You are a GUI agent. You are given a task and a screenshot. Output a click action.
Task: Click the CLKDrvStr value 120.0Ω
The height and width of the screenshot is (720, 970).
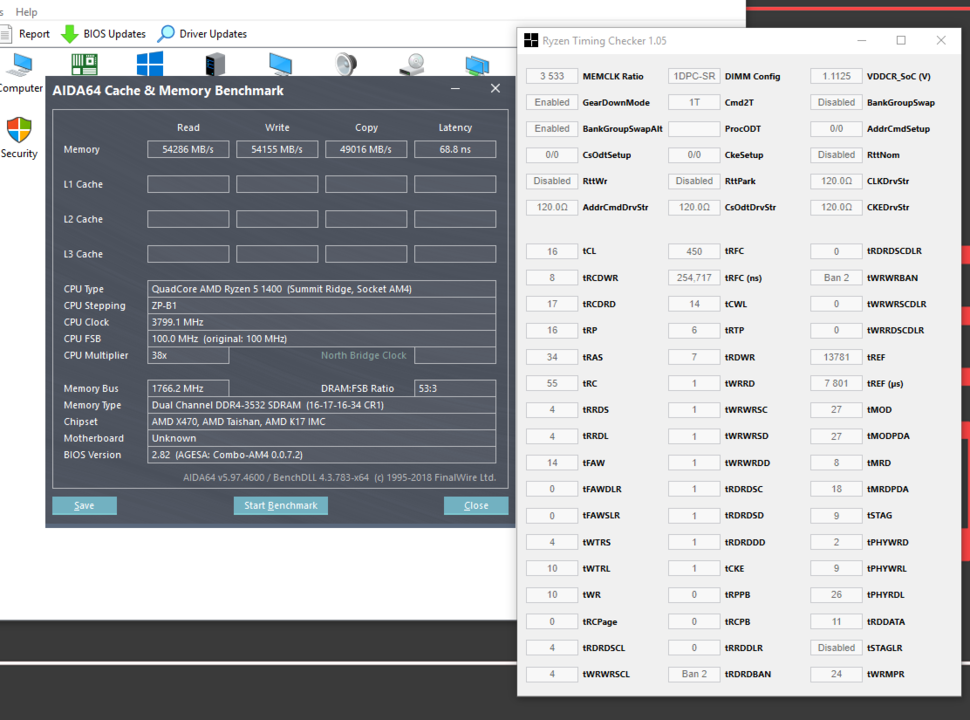click(836, 181)
